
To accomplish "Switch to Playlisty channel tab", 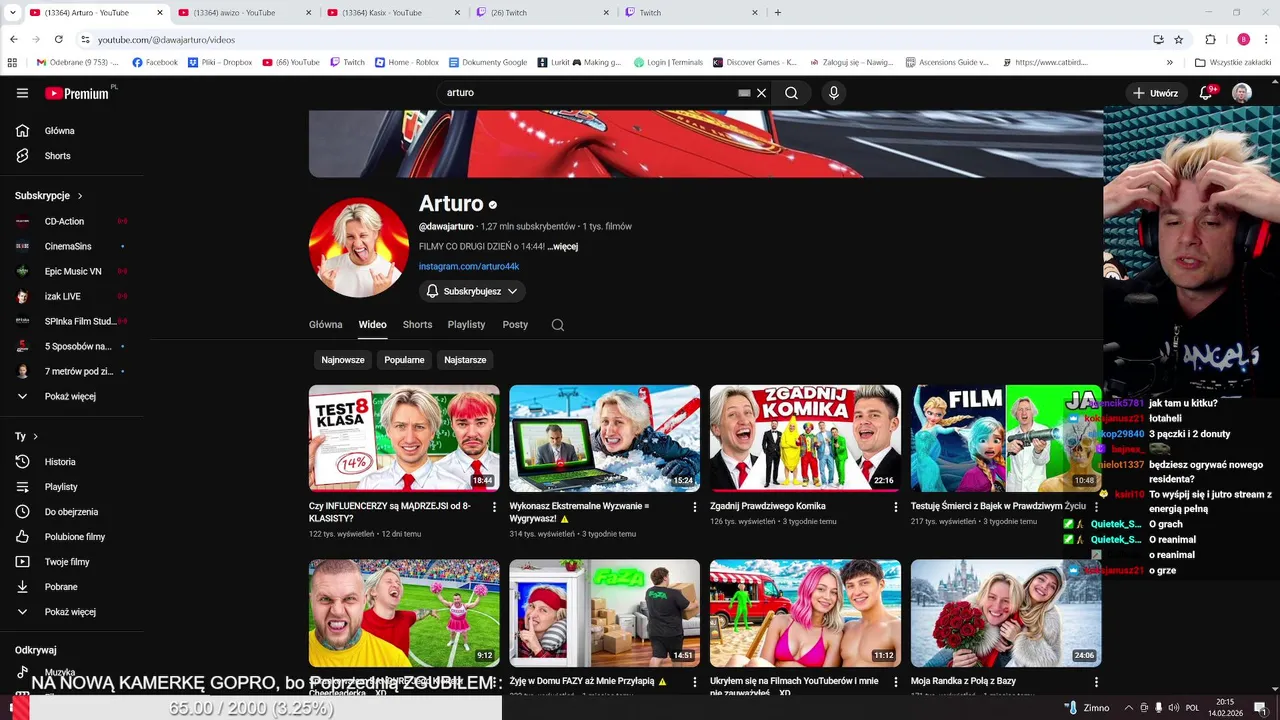I will click(x=466, y=325).
